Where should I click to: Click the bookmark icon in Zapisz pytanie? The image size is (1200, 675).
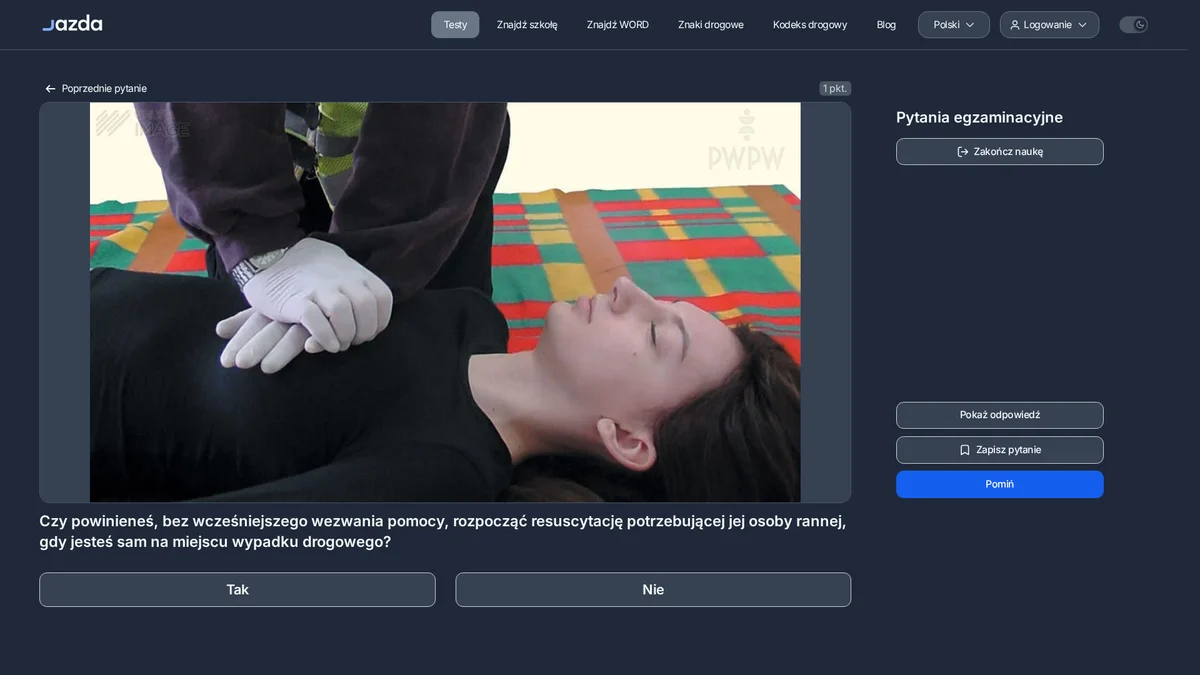965,450
